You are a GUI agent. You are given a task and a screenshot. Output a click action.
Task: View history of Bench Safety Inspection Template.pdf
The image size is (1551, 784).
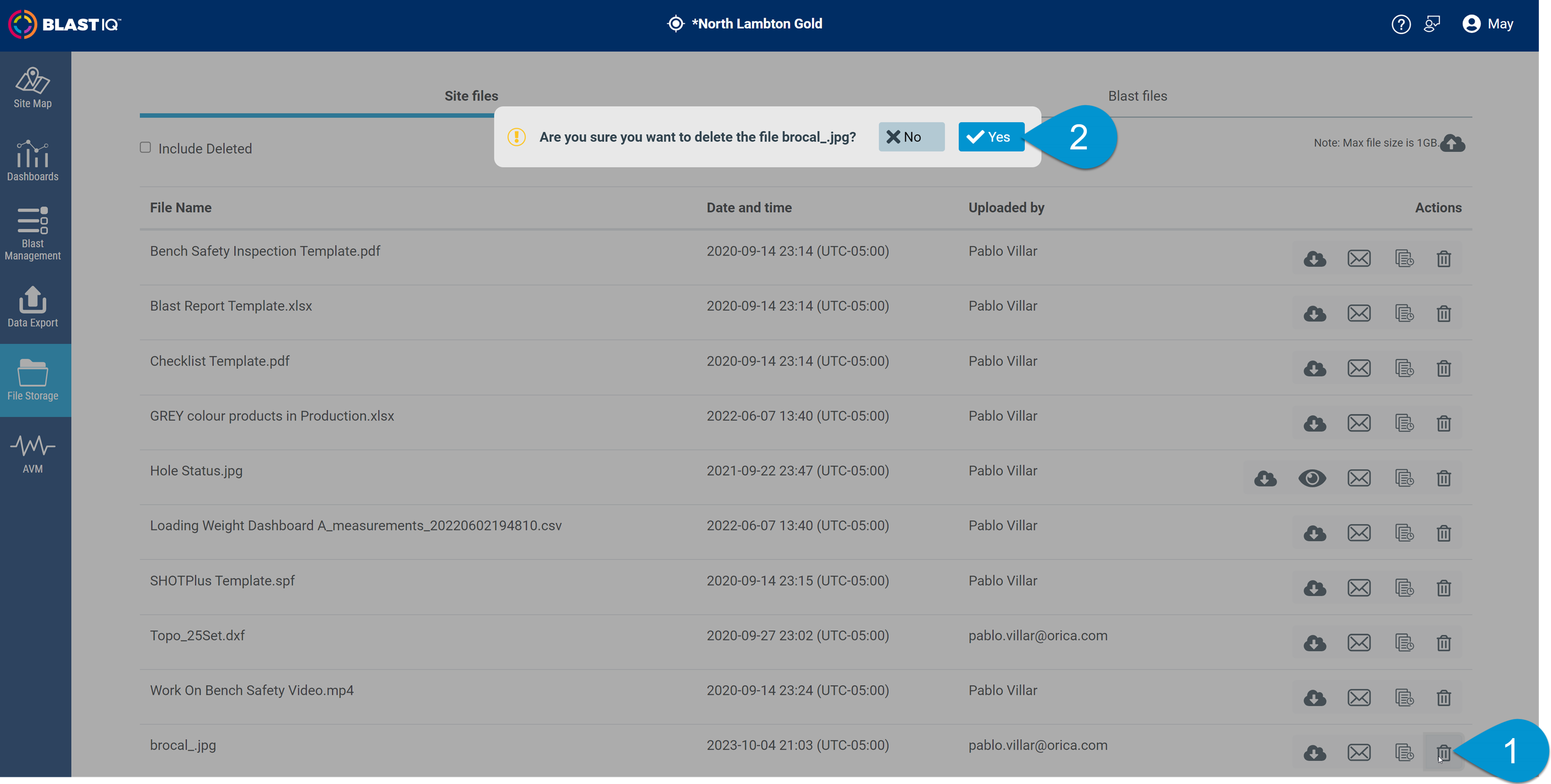click(x=1404, y=259)
